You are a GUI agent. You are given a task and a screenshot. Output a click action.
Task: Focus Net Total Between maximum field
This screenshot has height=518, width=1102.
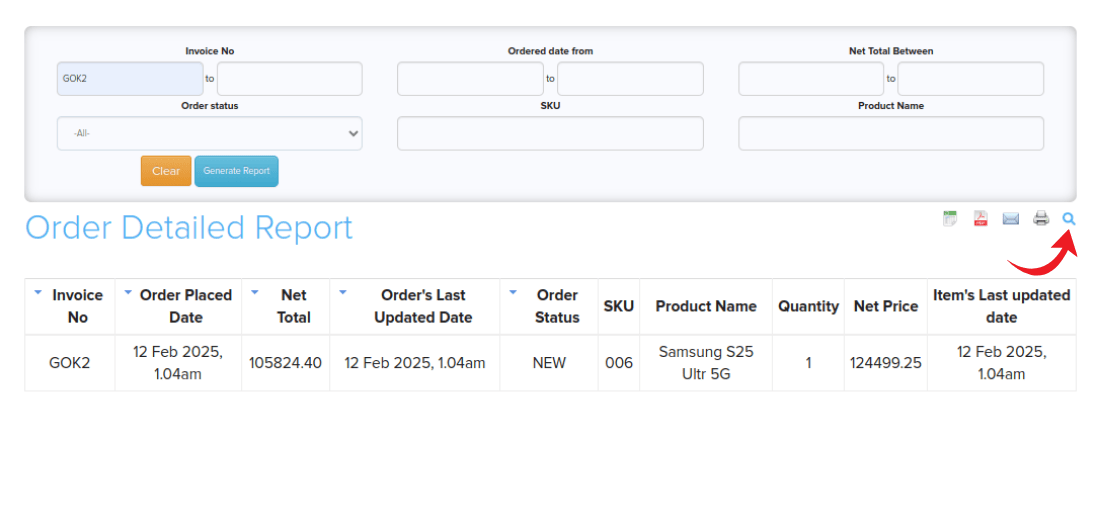pyautogui.click(x=971, y=79)
